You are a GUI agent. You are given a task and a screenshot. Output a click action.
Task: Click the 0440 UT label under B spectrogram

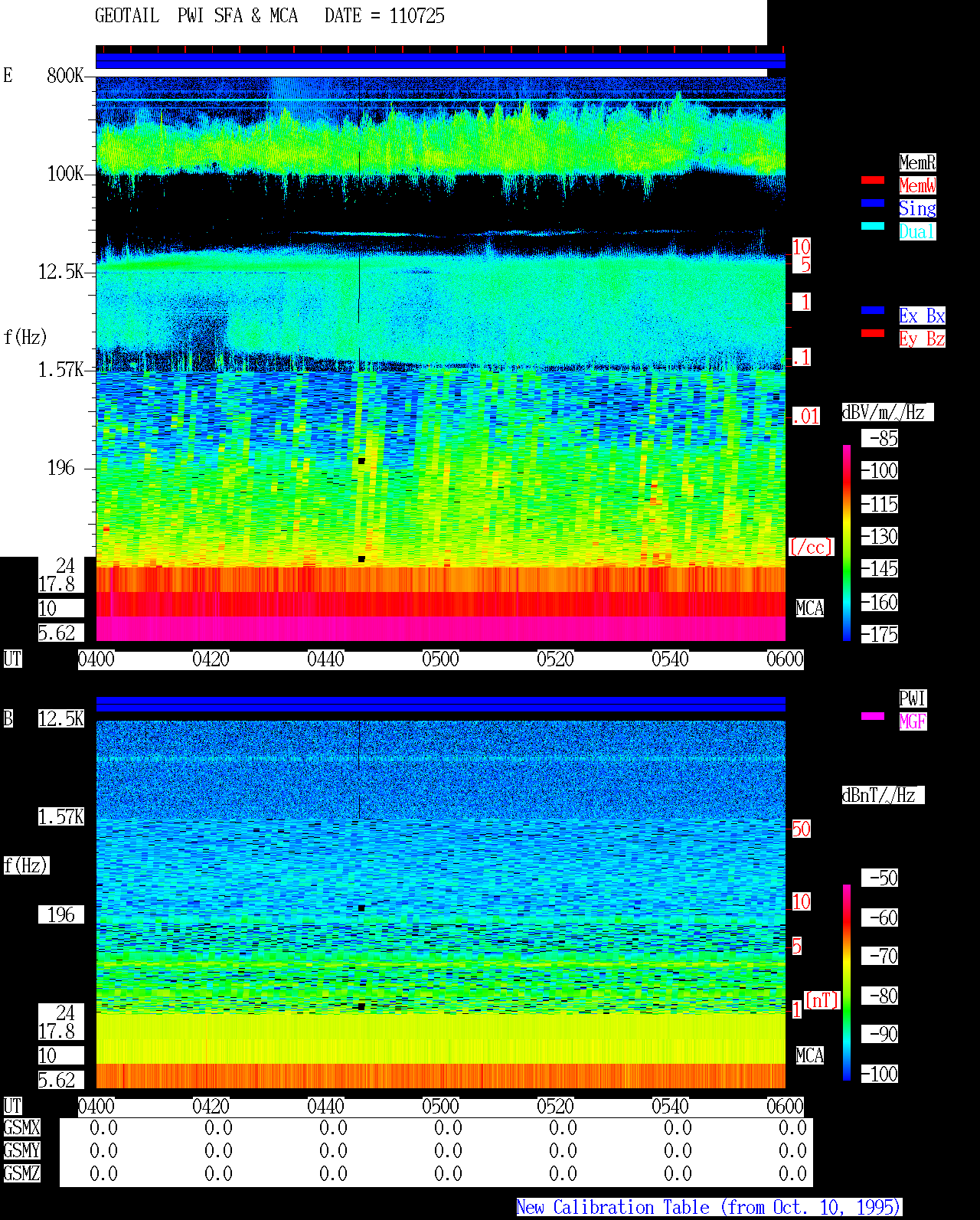point(325,1107)
